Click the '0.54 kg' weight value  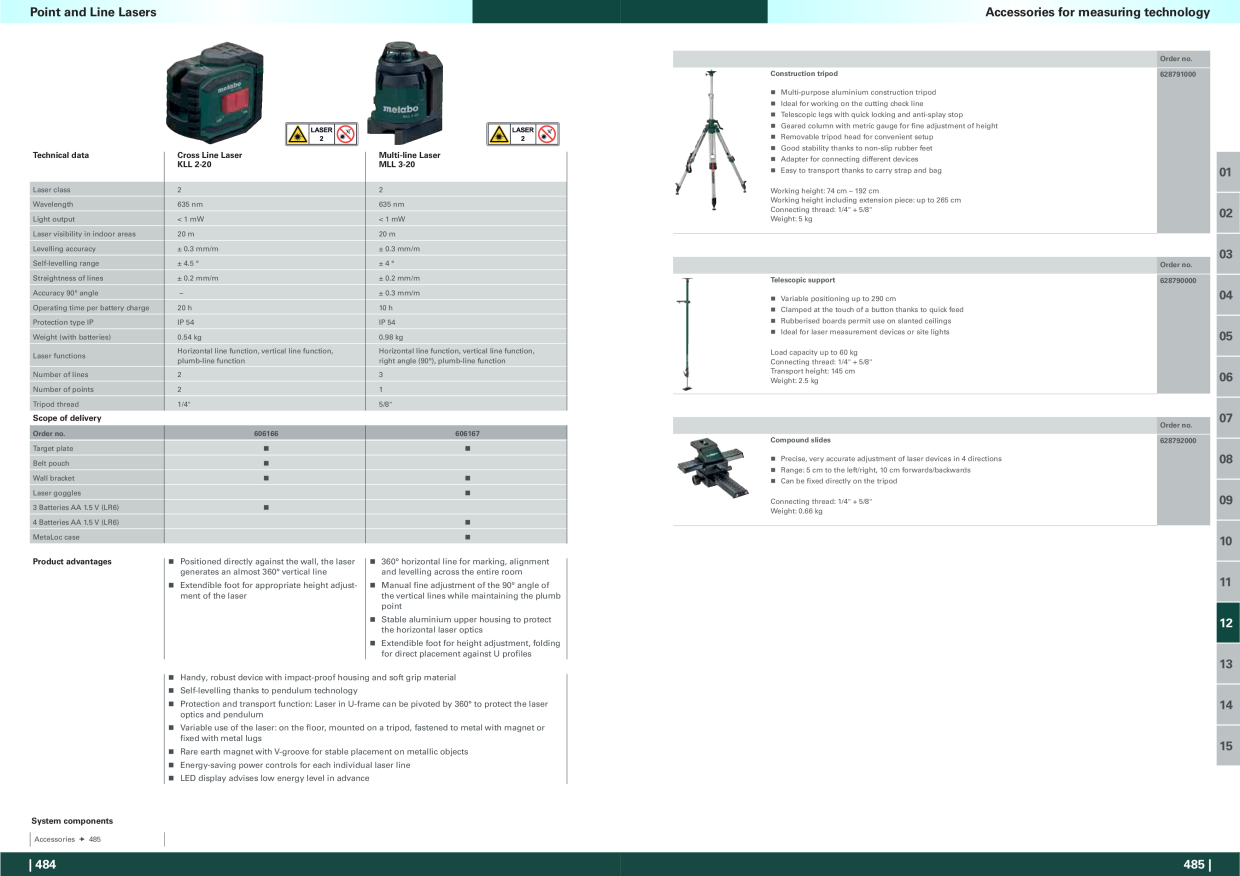190,337
